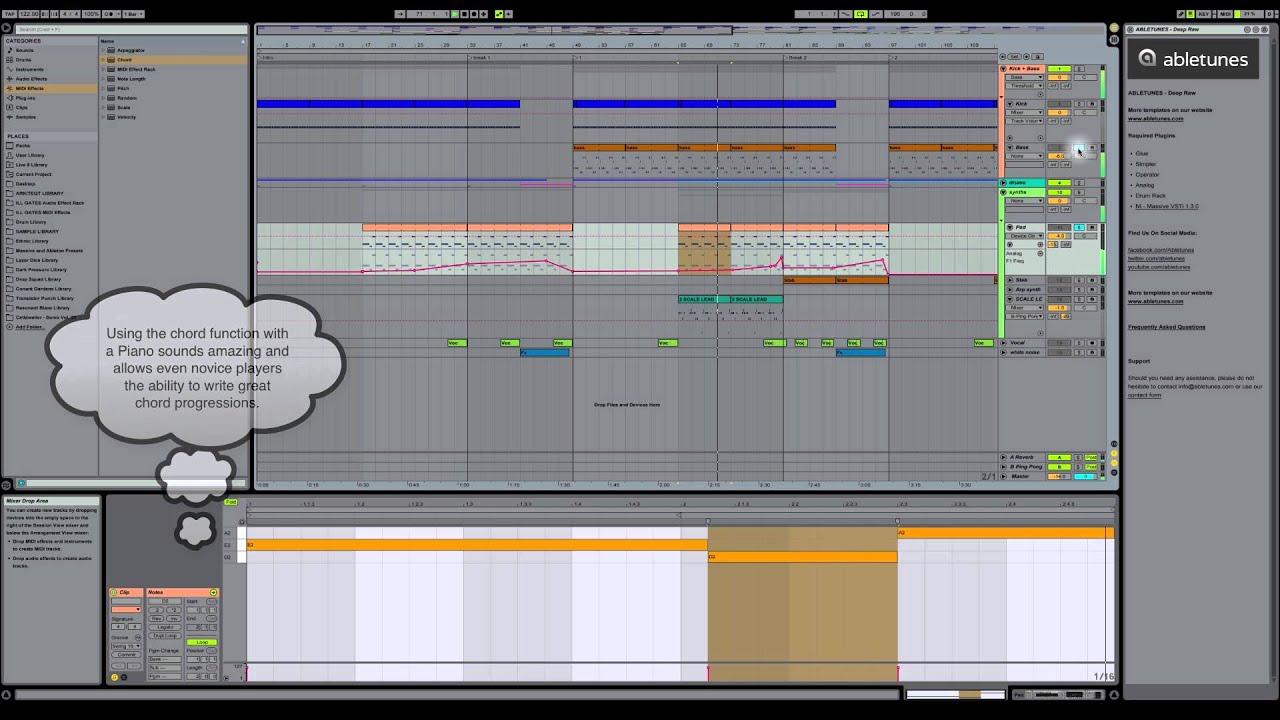1280x720 pixels.
Task: Click the transport Stop button
Action: pos(464,14)
